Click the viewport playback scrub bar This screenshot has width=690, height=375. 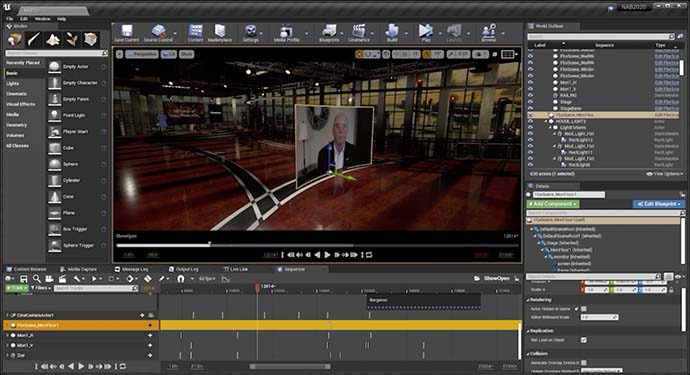[x=317, y=245]
